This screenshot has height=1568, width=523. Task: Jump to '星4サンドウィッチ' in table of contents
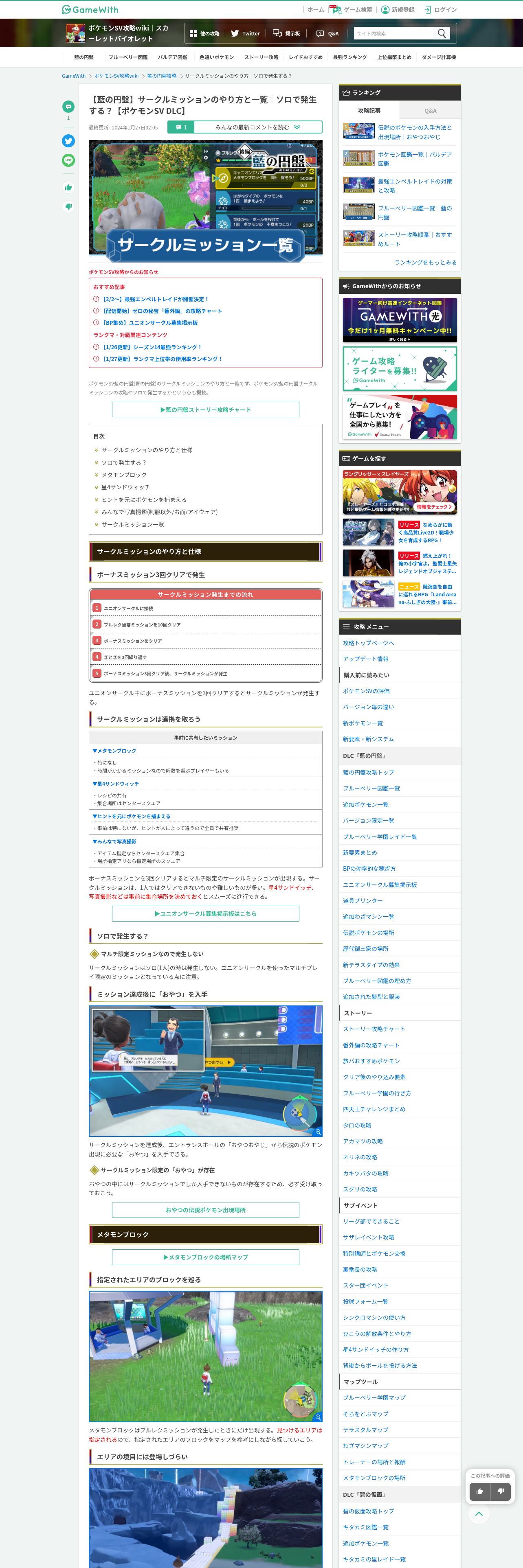tap(125, 487)
